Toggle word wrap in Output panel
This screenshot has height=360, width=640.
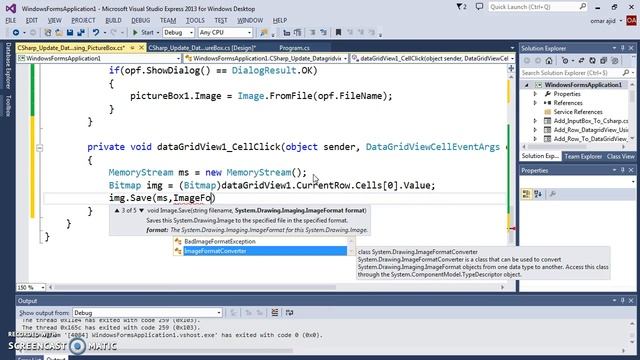289,313
